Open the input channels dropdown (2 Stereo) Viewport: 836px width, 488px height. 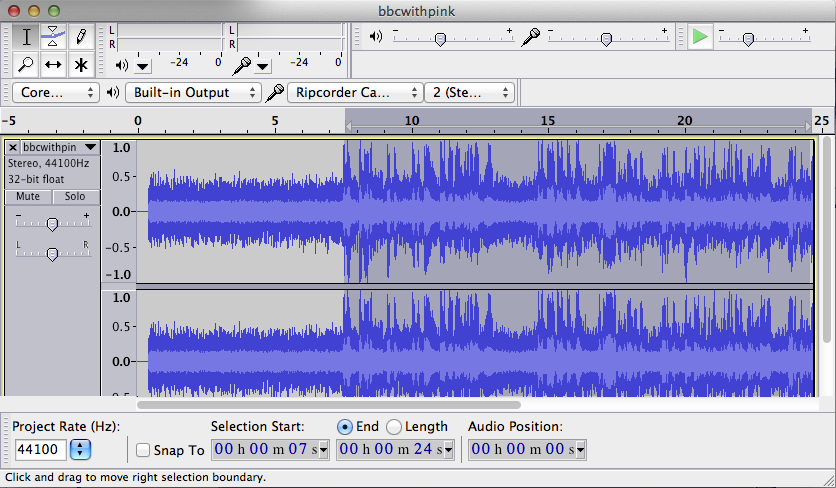(470, 92)
